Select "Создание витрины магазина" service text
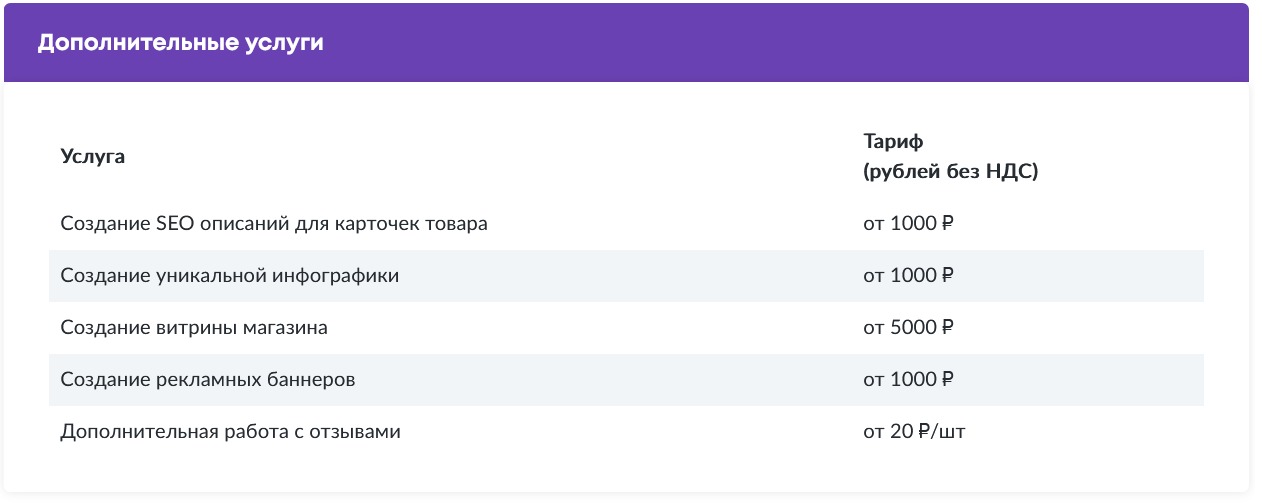The width and height of the screenshot is (1262, 503). [x=194, y=327]
